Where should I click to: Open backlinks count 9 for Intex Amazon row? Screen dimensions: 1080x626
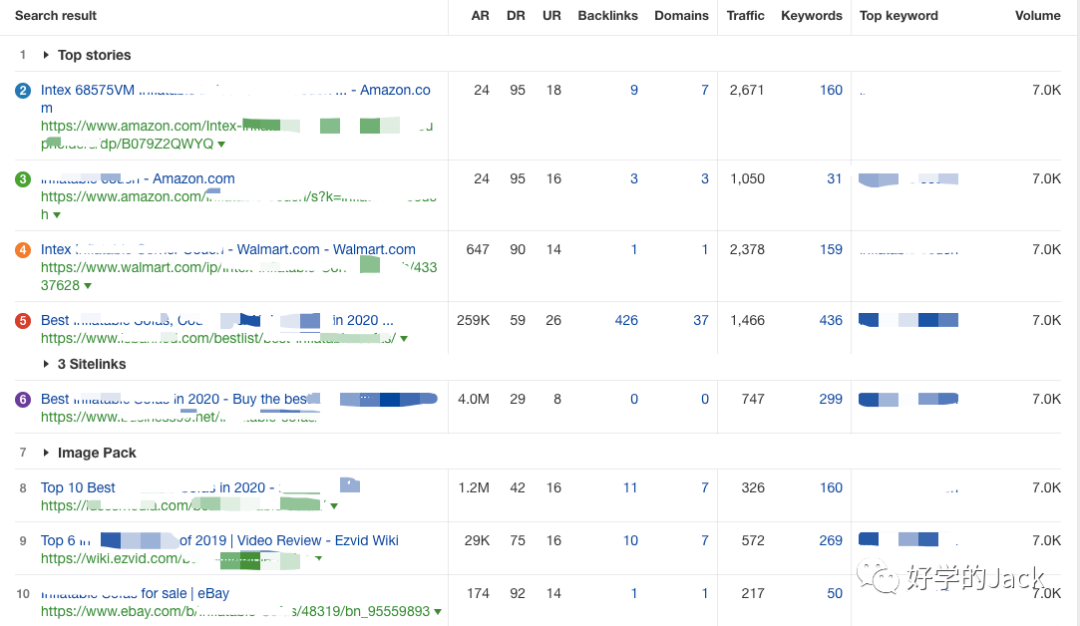point(634,90)
